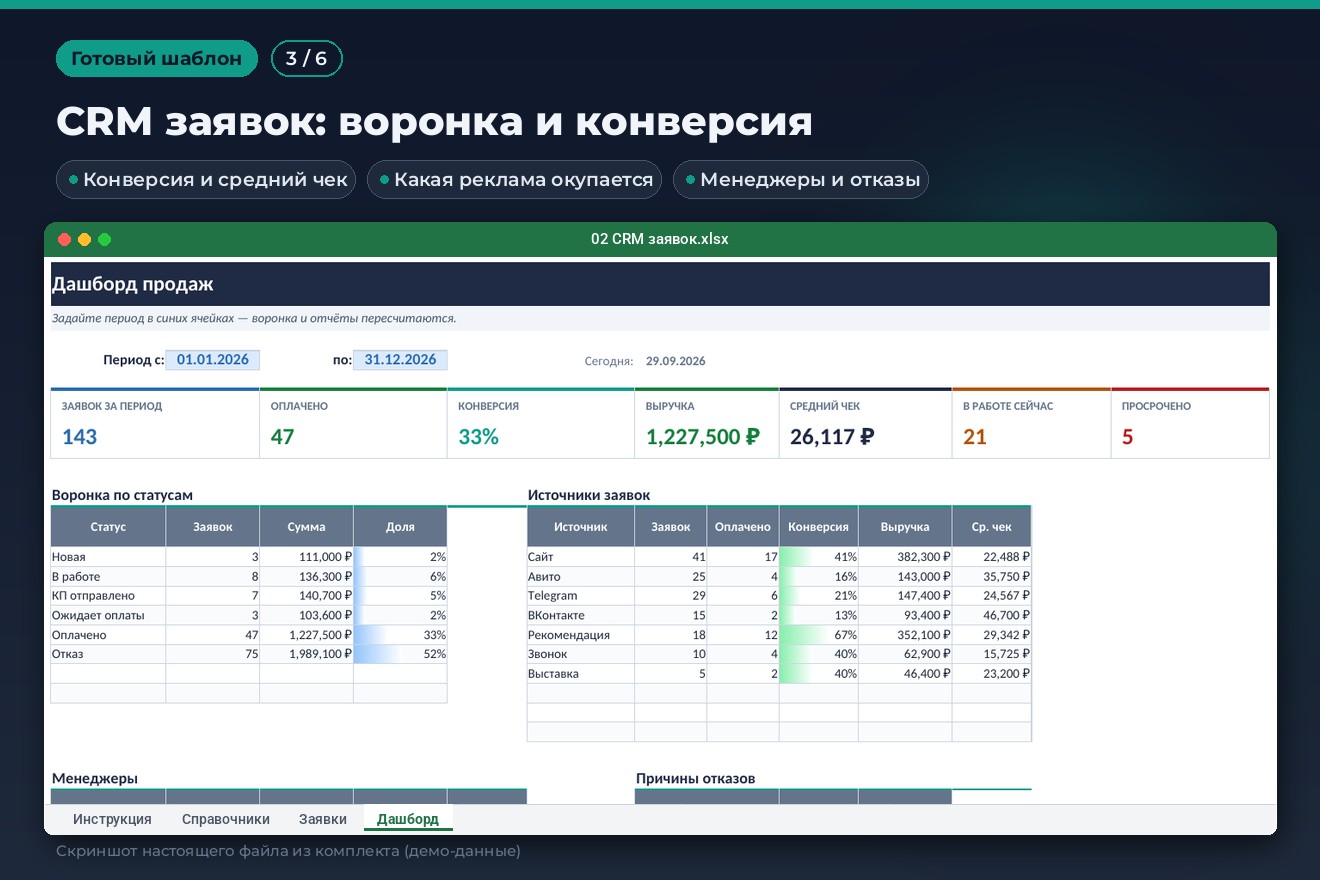
Task: Select the Конверсия и средний чек chip
Action: 206,180
